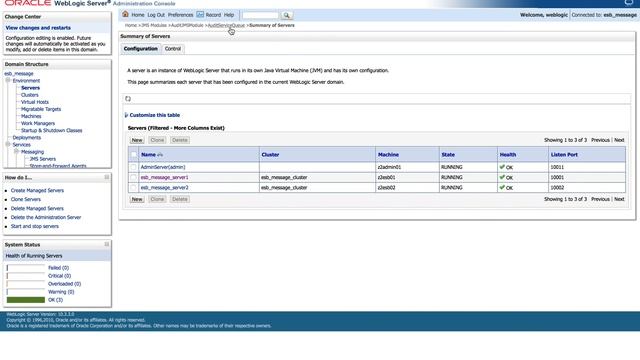Switch to the Configuration tab
Screen dimensions: 640x360
click(140, 49)
